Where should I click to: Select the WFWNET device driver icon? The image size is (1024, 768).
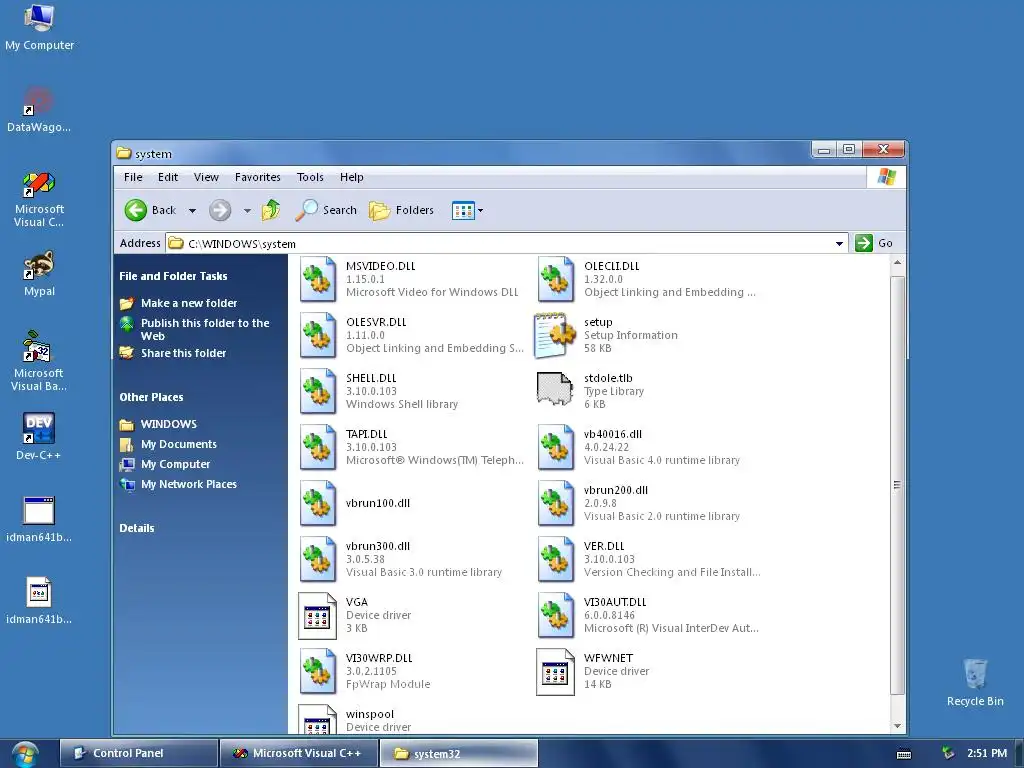pyautogui.click(x=555, y=672)
